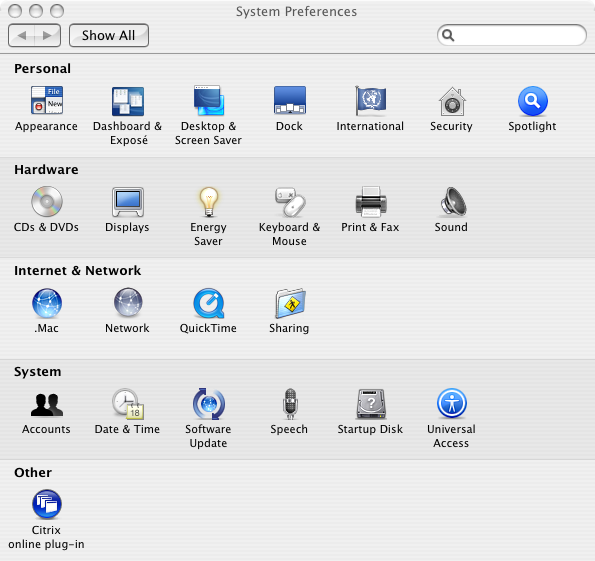
Task: Open the Network preferences icon
Action: coord(128,303)
